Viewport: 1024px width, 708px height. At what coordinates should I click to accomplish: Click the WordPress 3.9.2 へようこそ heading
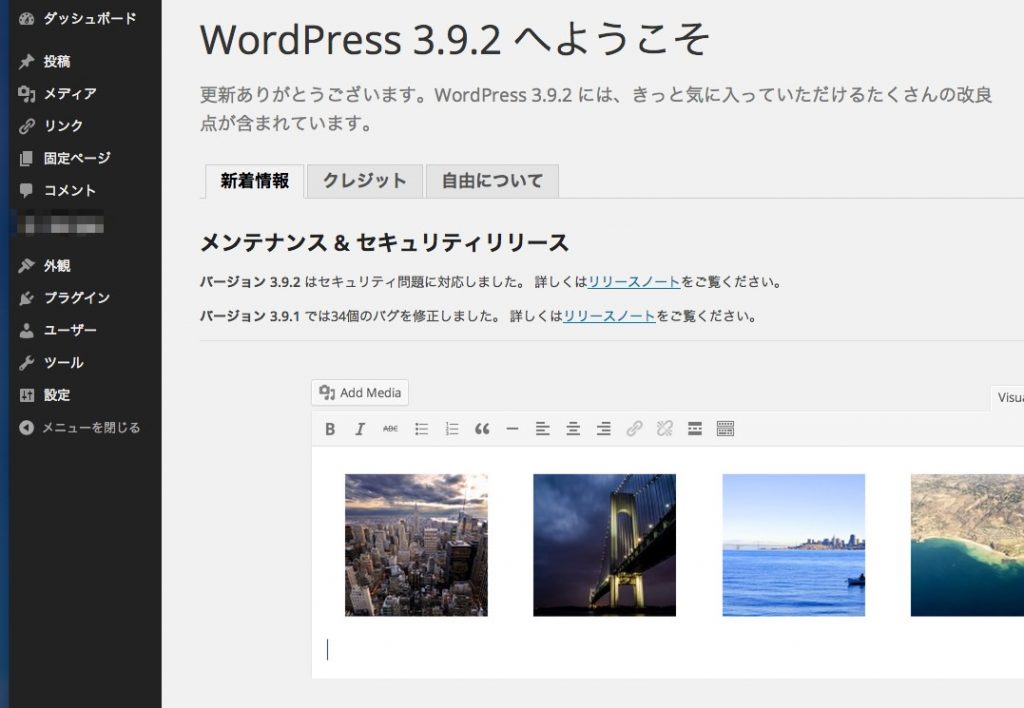point(455,39)
